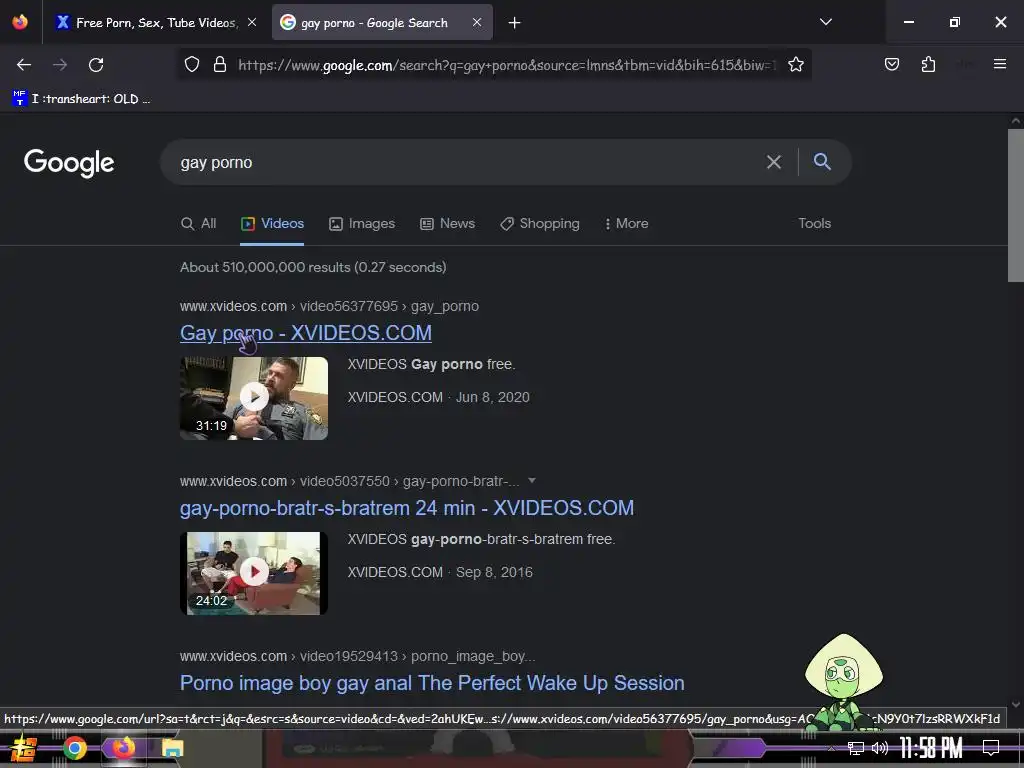Open the third result with video19529413 URL
Screen dimensions: 1024x768
pos(432,683)
